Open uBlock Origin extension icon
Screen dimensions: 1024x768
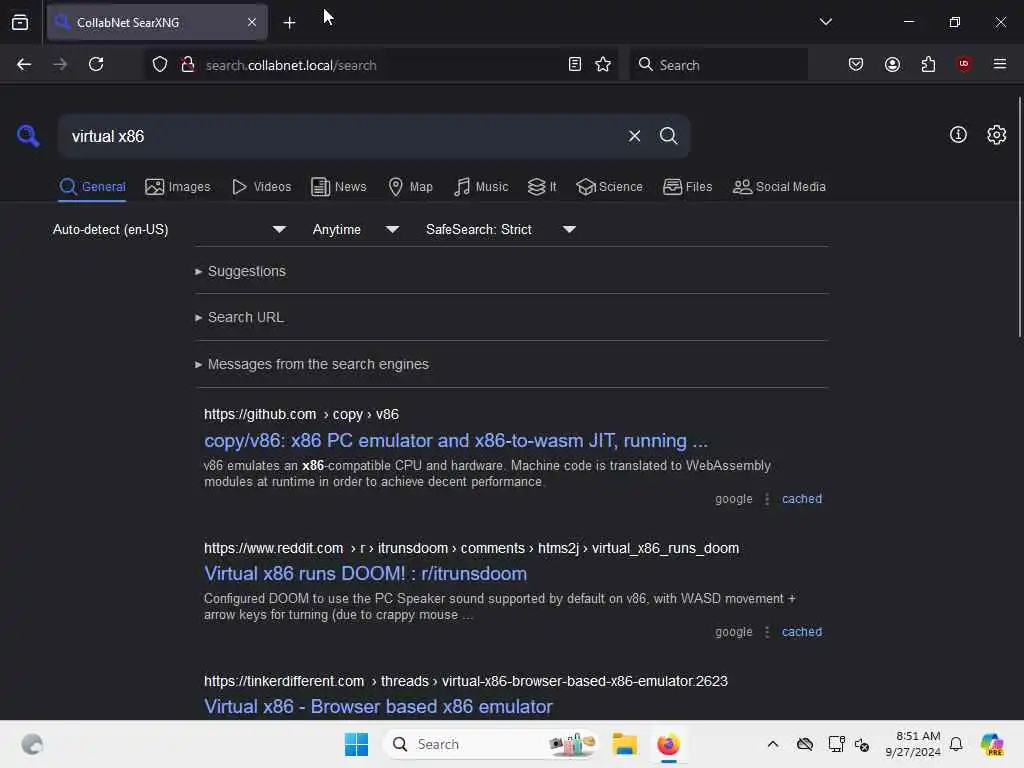(x=964, y=64)
